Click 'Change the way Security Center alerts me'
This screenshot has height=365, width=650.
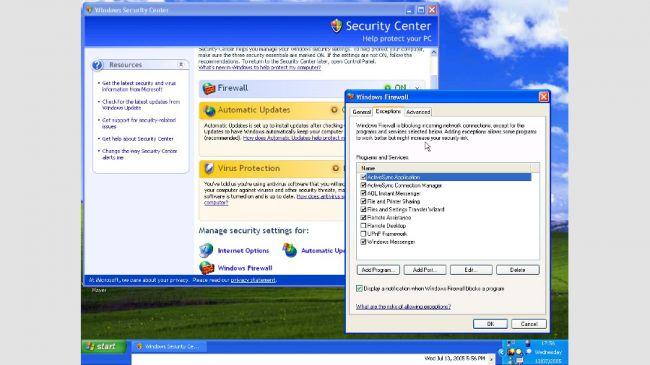tap(139, 154)
